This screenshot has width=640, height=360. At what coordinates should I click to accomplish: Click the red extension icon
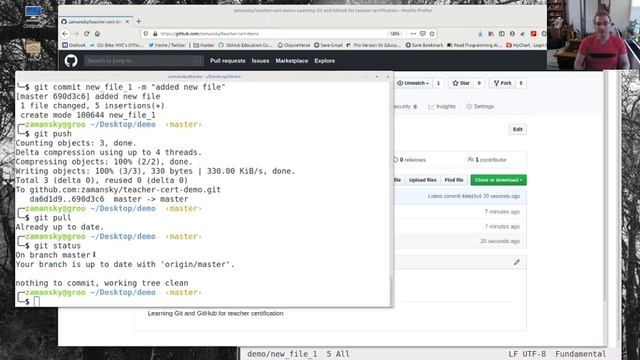tap(533, 34)
